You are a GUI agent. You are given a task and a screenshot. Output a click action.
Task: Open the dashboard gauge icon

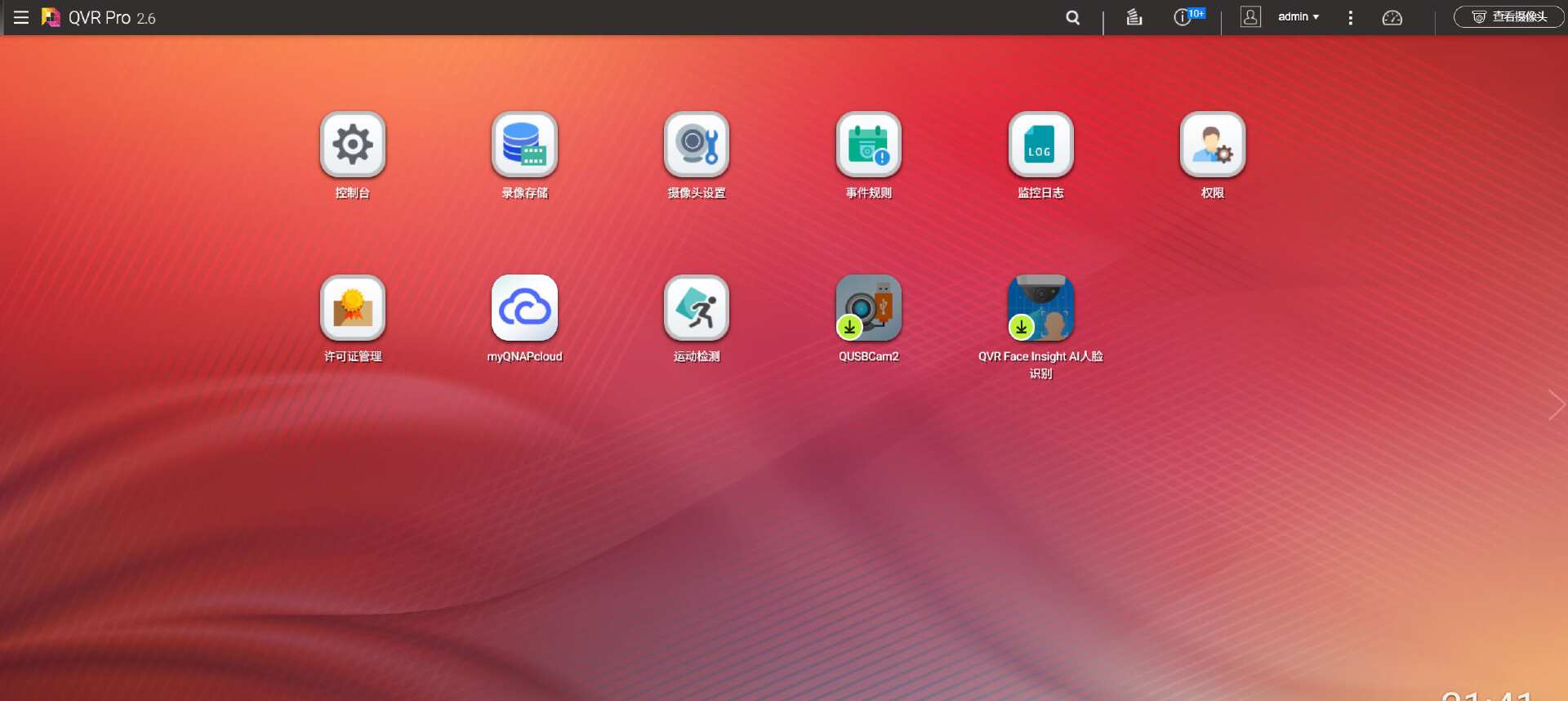pyautogui.click(x=1392, y=17)
